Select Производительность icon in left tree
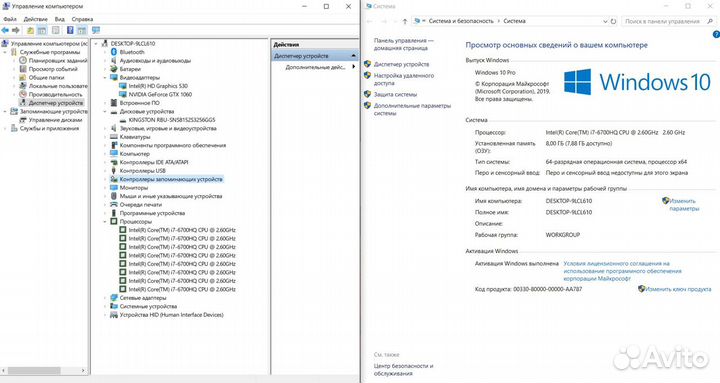 point(23,94)
